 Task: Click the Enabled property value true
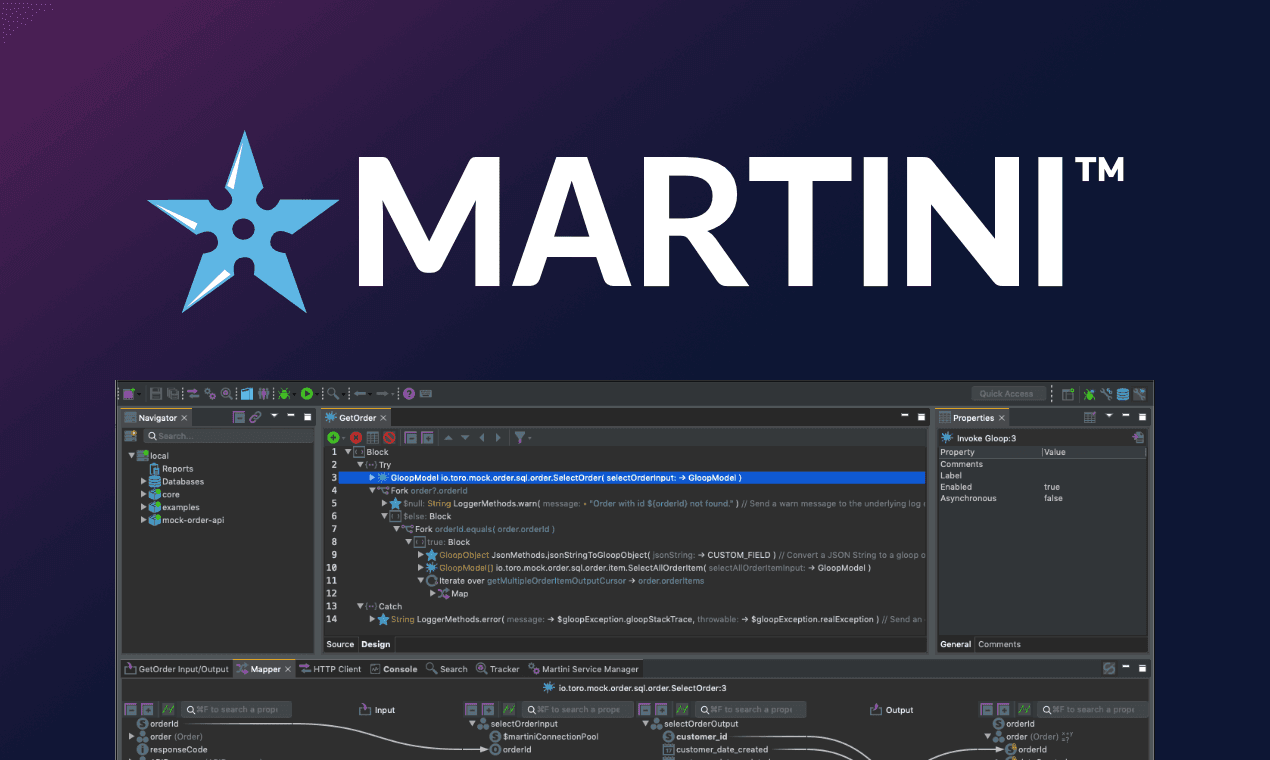(1052, 487)
